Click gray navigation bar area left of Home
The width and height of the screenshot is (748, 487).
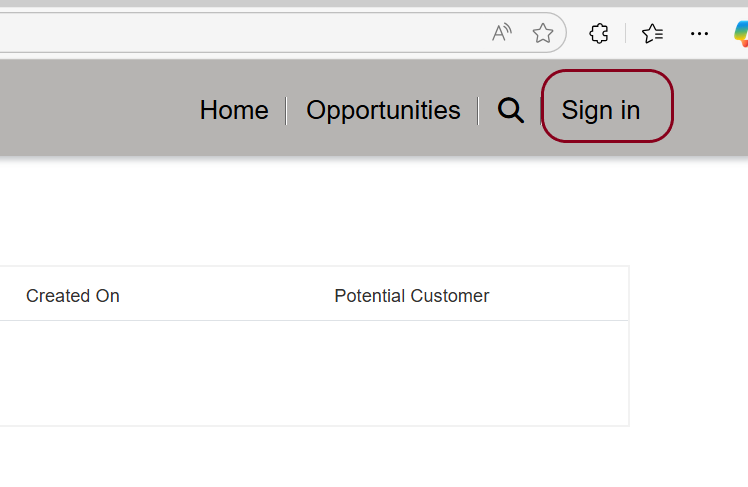tap(95, 109)
